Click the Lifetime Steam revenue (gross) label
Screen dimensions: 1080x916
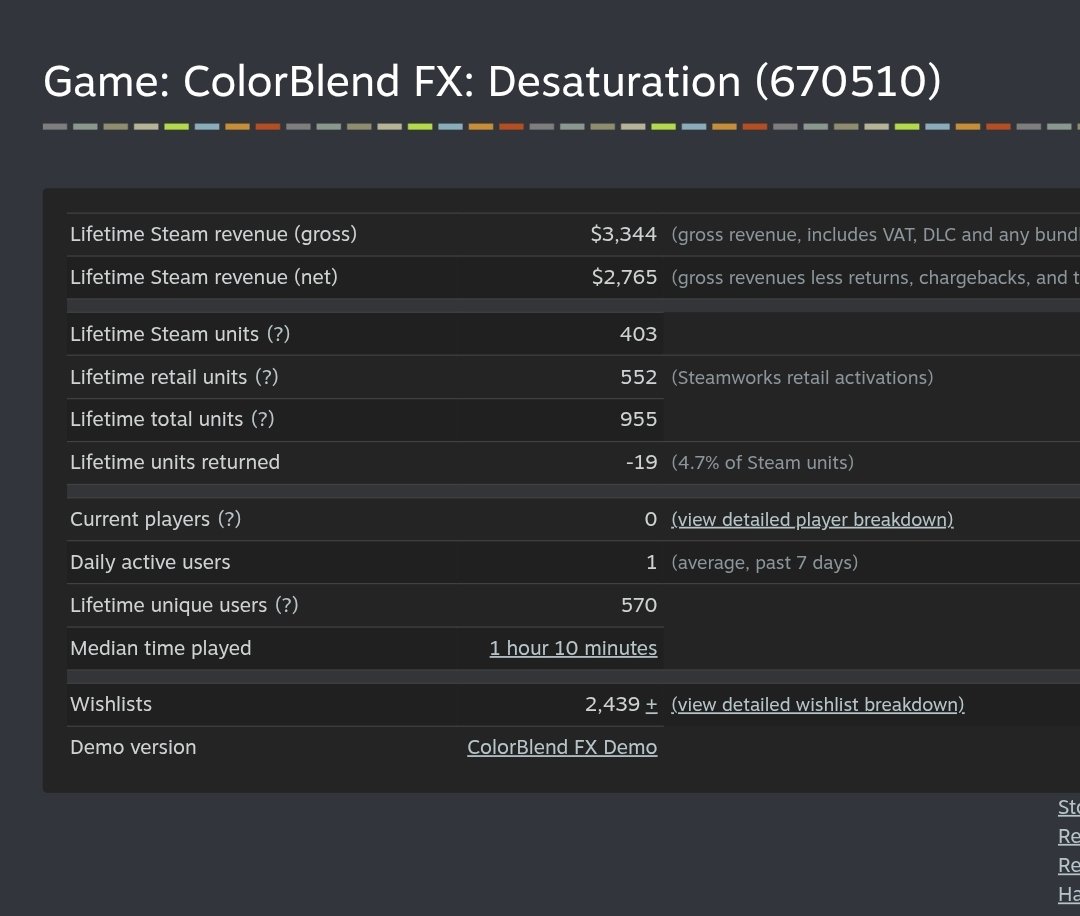click(x=214, y=234)
